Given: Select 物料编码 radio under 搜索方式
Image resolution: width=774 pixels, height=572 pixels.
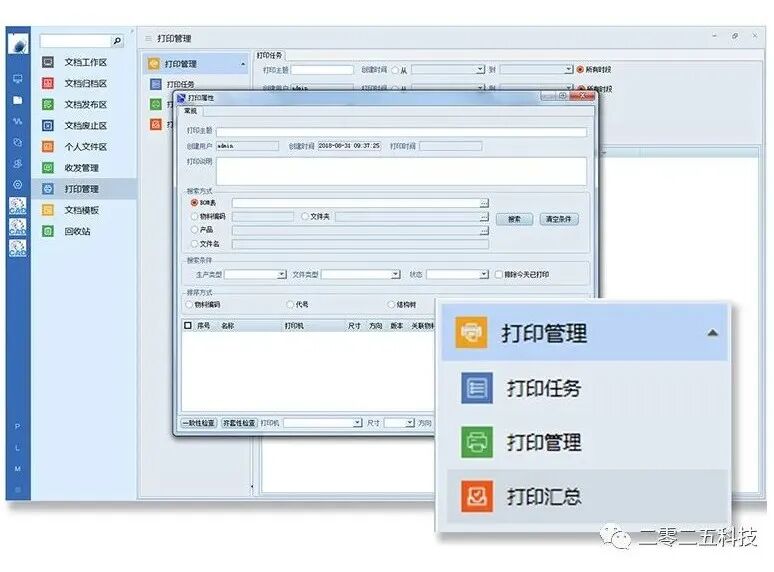Looking at the screenshot, I should click(x=194, y=216).
